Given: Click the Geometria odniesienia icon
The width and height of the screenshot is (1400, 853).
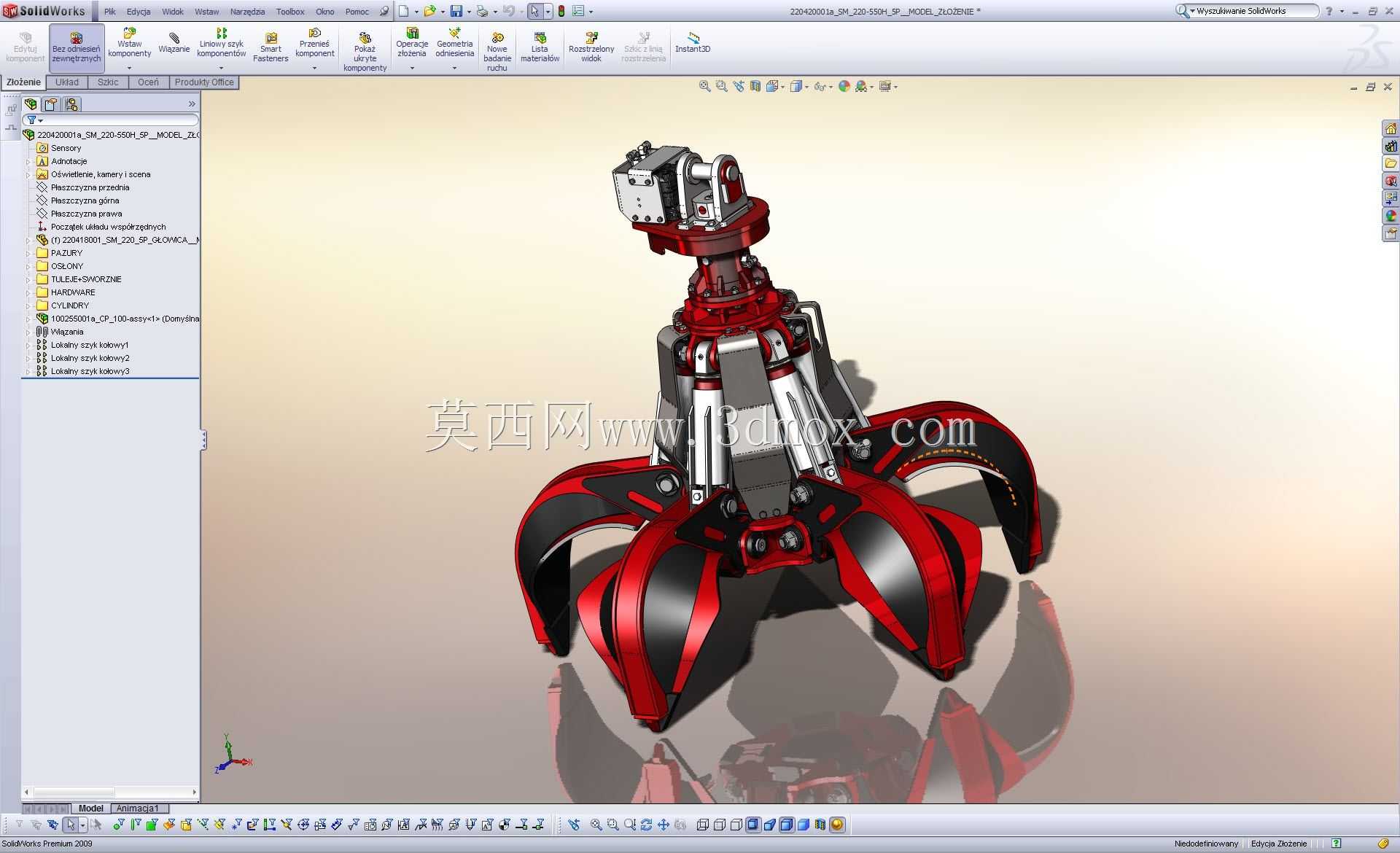Looking at the screenshot, I should pos(455,33).
